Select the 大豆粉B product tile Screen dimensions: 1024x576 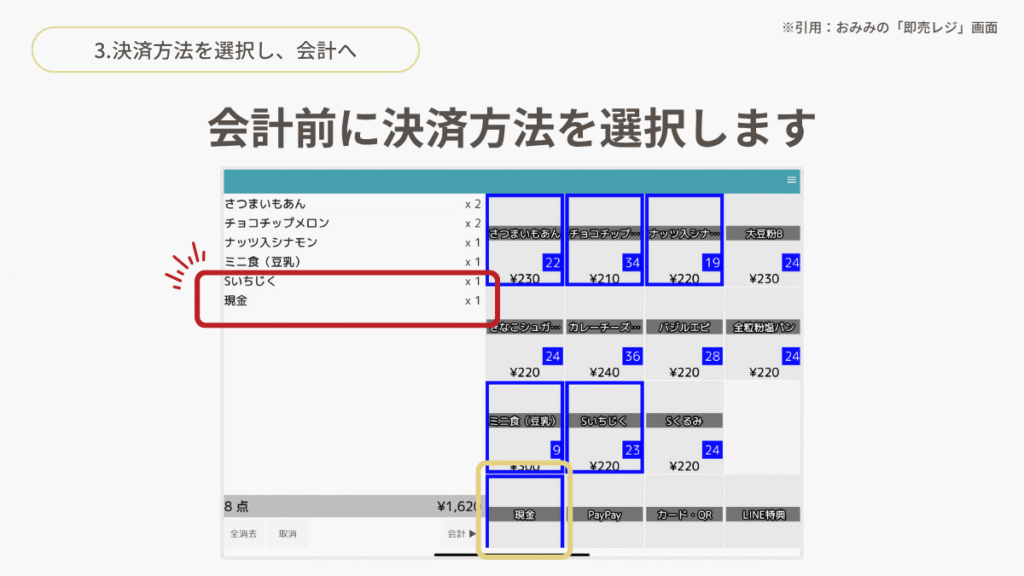coord(764,240)
